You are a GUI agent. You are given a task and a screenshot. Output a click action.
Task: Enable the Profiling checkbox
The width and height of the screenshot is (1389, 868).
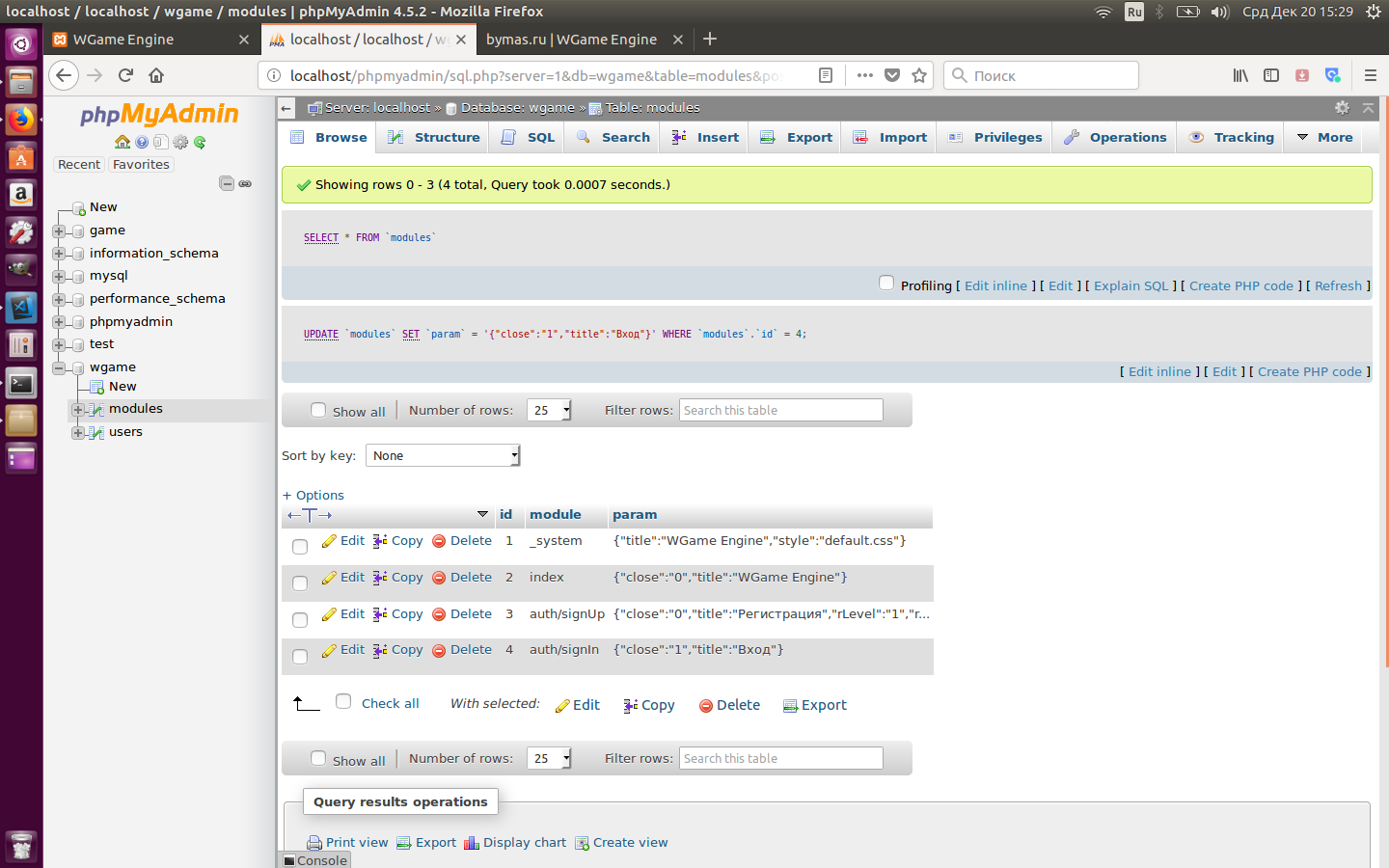[x=886, y=283]
